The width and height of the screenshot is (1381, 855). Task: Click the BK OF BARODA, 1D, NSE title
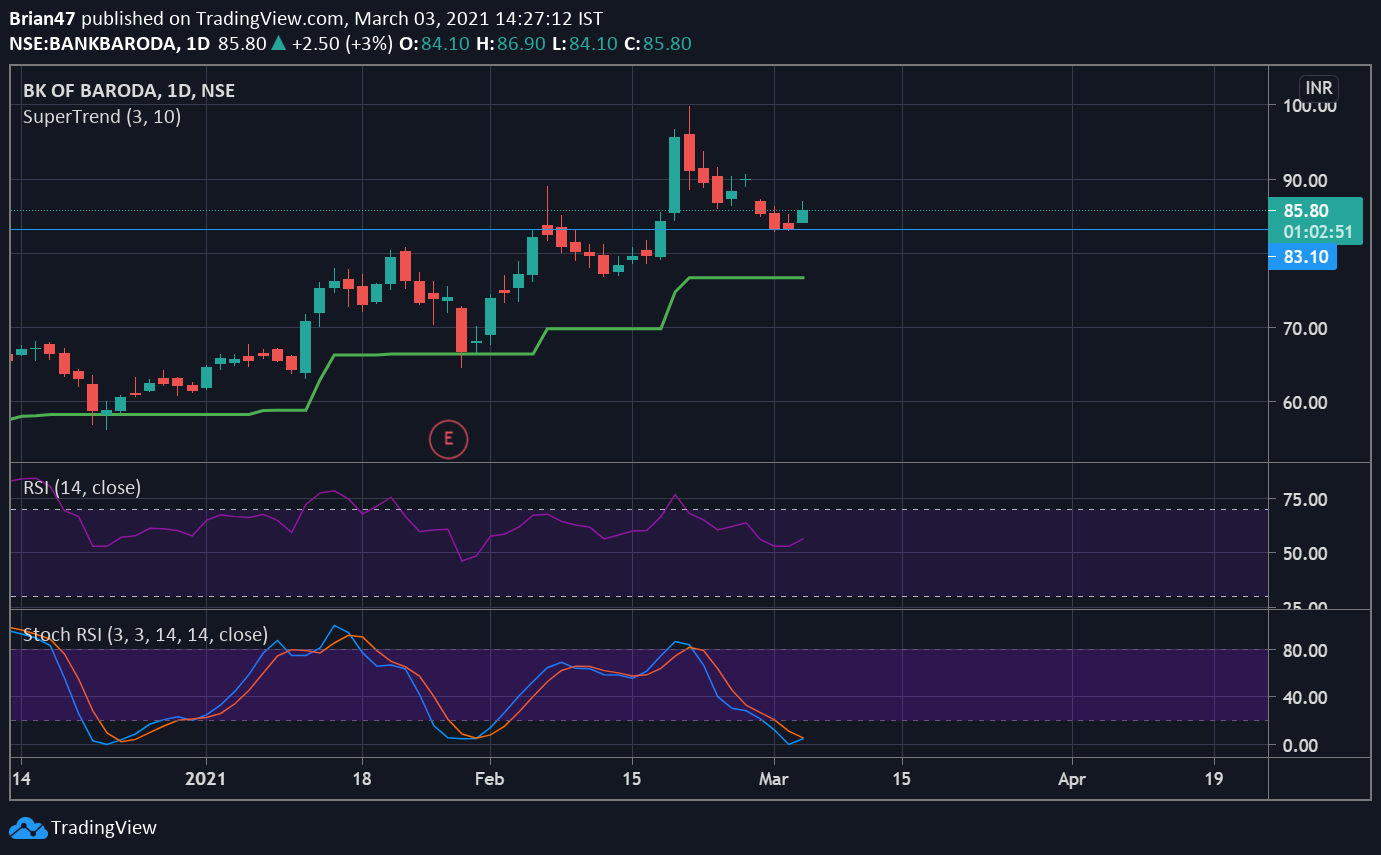tap(129, 91)
